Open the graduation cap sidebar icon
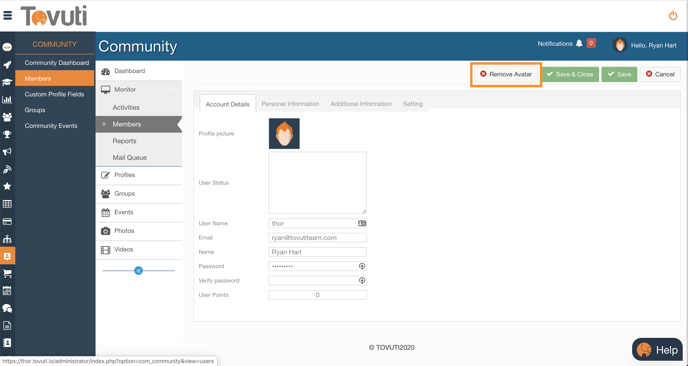 (7, 82)
